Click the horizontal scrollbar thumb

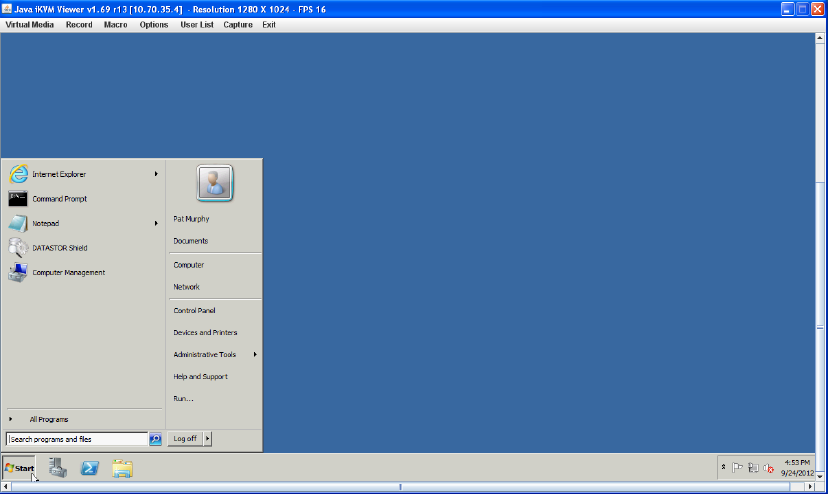click(x=401, y=487)
